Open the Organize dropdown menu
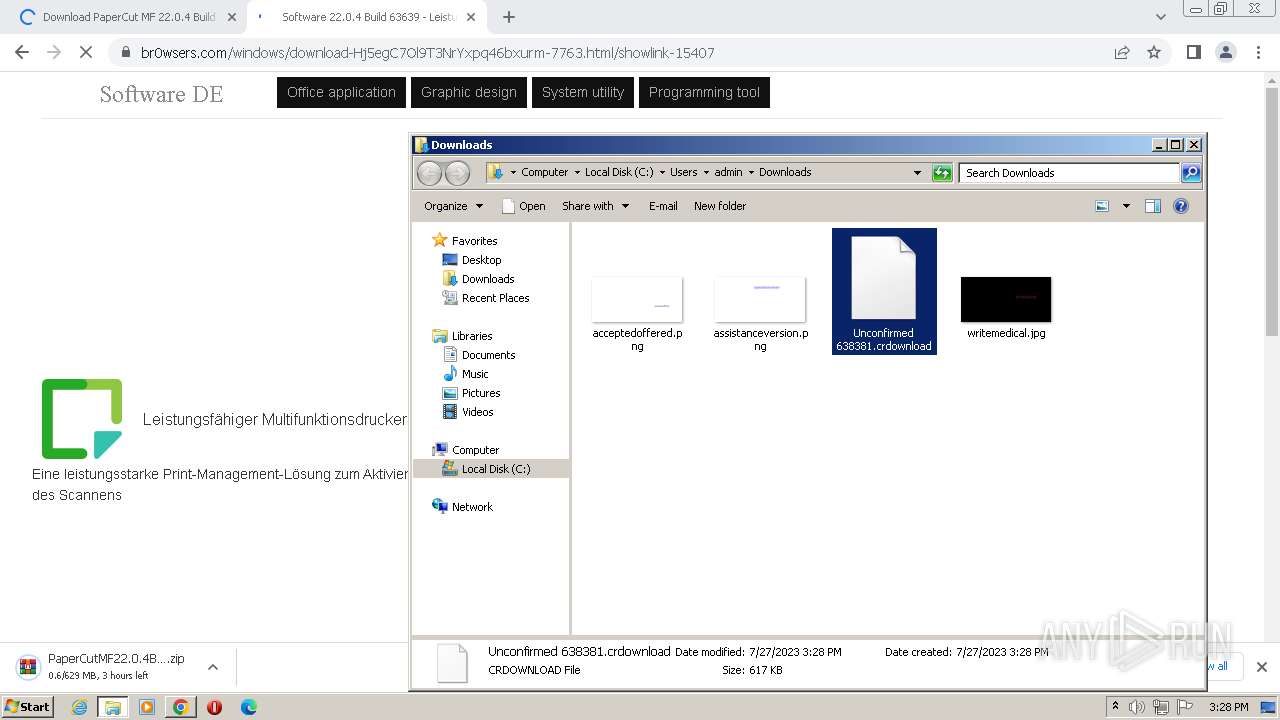 (453, 206)
